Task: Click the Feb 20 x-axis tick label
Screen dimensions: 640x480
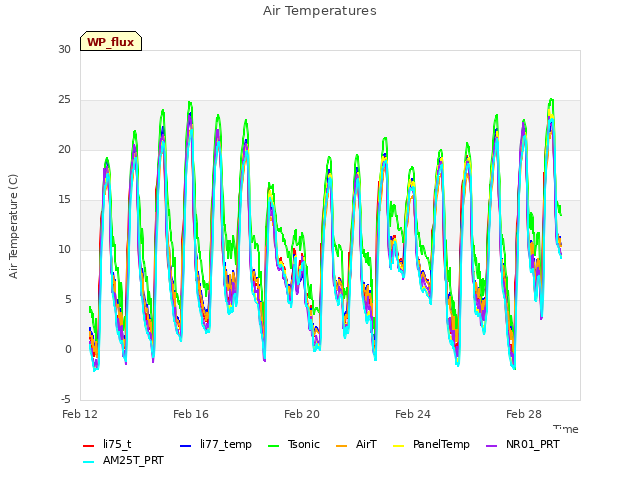Action: click(x=302, y=414)
